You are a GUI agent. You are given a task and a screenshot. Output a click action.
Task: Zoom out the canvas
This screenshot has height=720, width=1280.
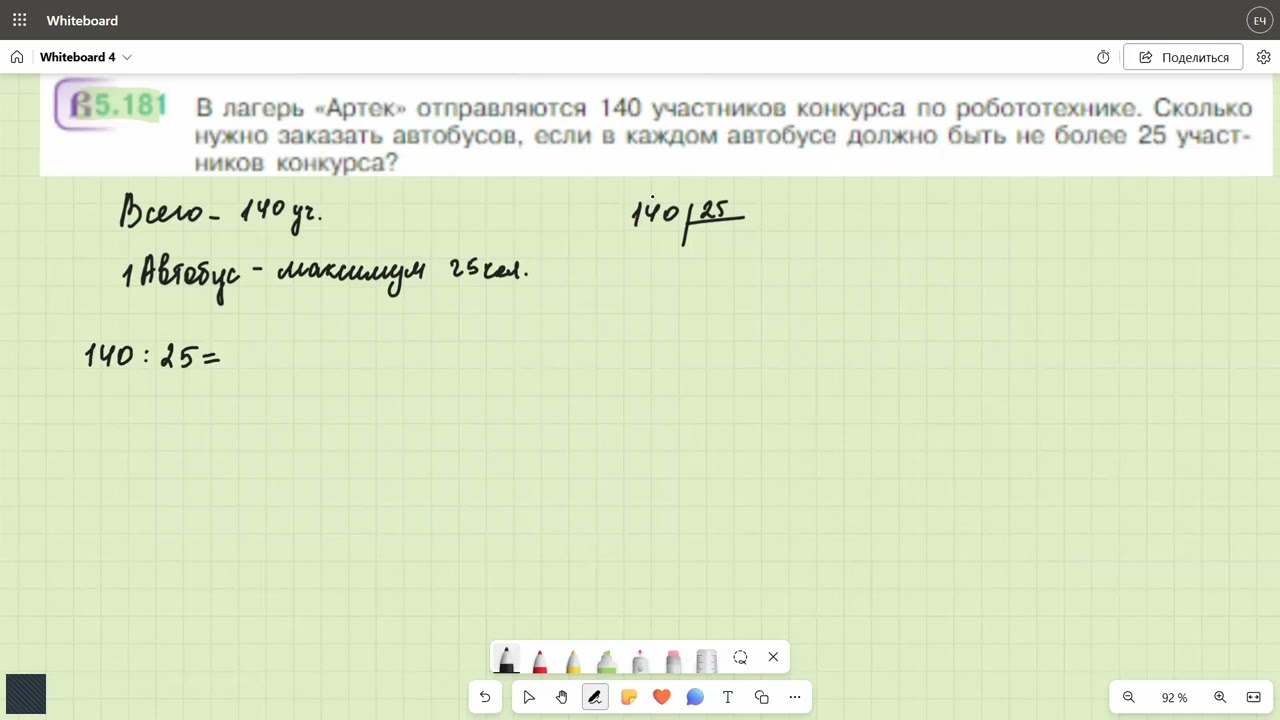(1129, 697)
